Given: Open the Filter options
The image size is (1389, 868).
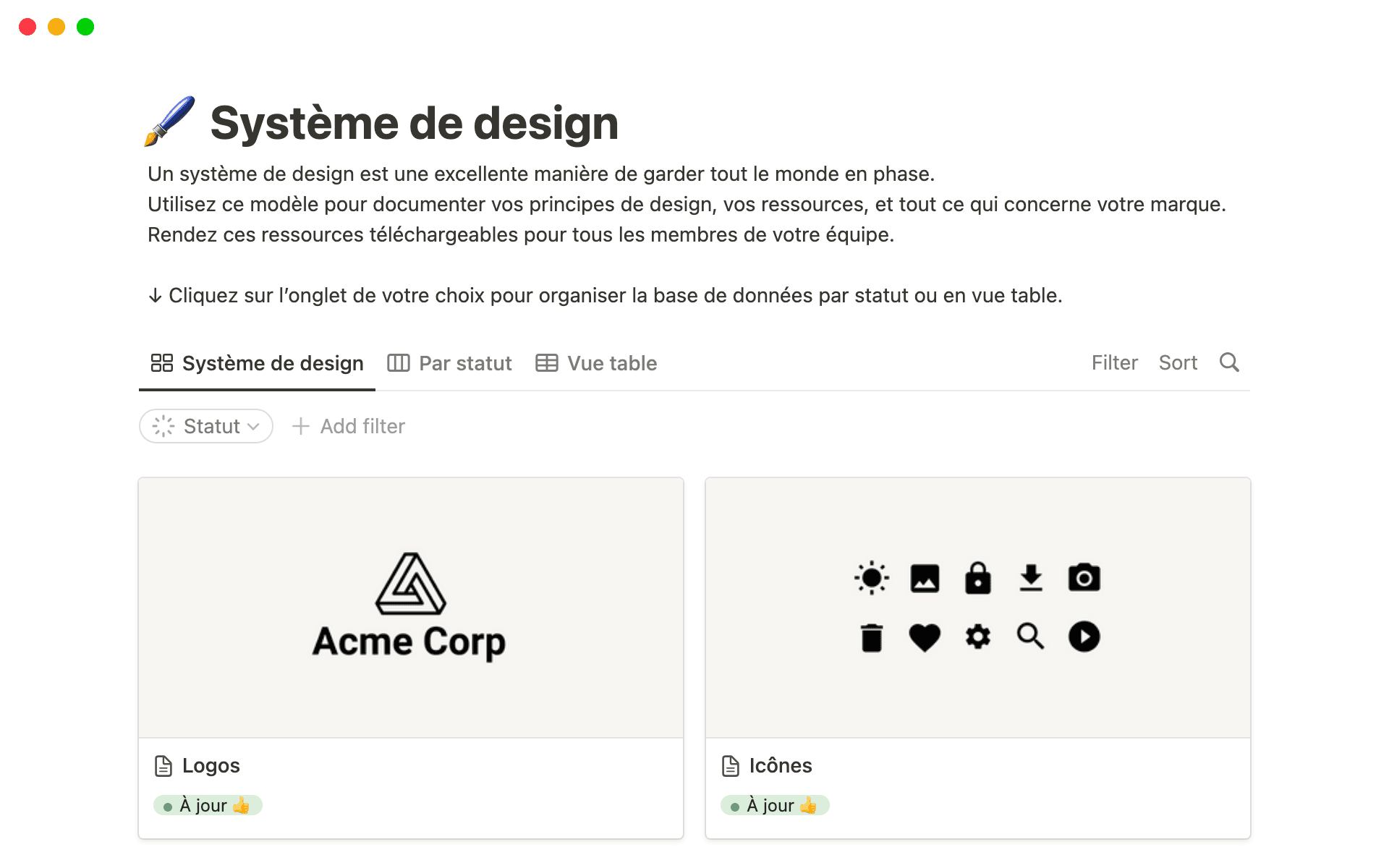Looking at the screenshot, I should coord(1114,362).
